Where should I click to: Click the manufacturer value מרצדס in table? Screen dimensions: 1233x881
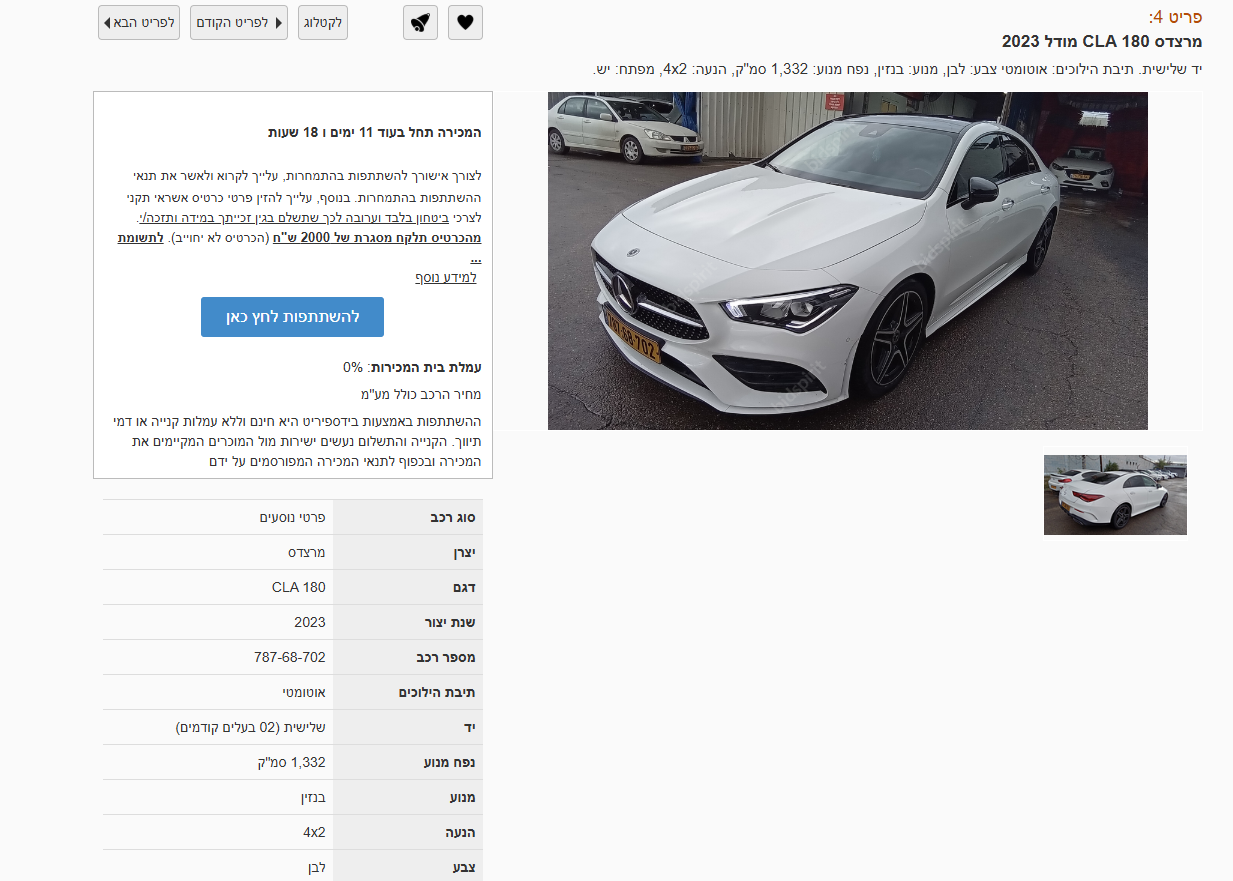tap(307, 552)
